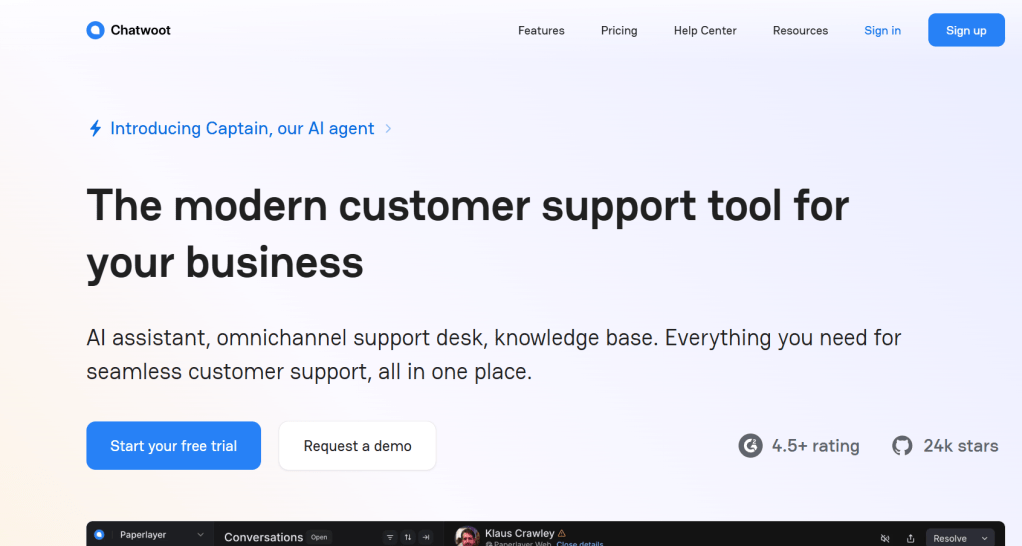Click the G2 rating badge icon
1022x546 pixels.
(x=750, y=446)
